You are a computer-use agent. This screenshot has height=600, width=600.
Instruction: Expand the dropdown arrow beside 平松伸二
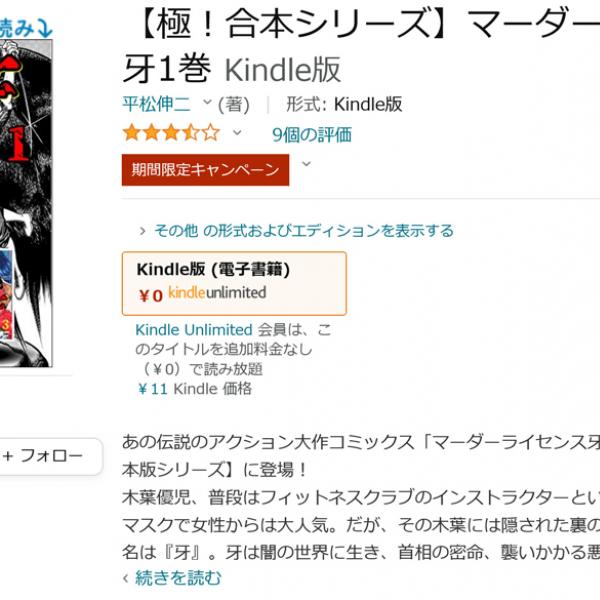tap(207, 102)
